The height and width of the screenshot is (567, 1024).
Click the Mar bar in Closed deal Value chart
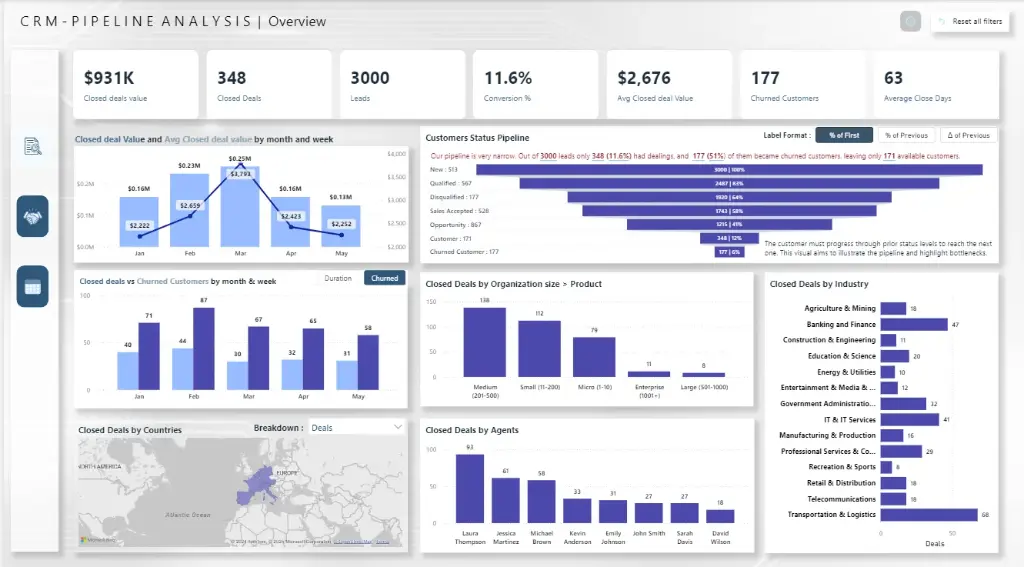coord(240,206)
